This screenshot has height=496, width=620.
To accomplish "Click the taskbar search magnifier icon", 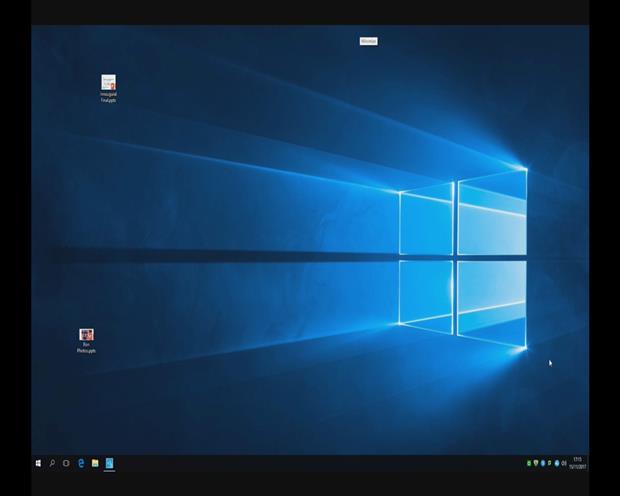I will (52, 463).
